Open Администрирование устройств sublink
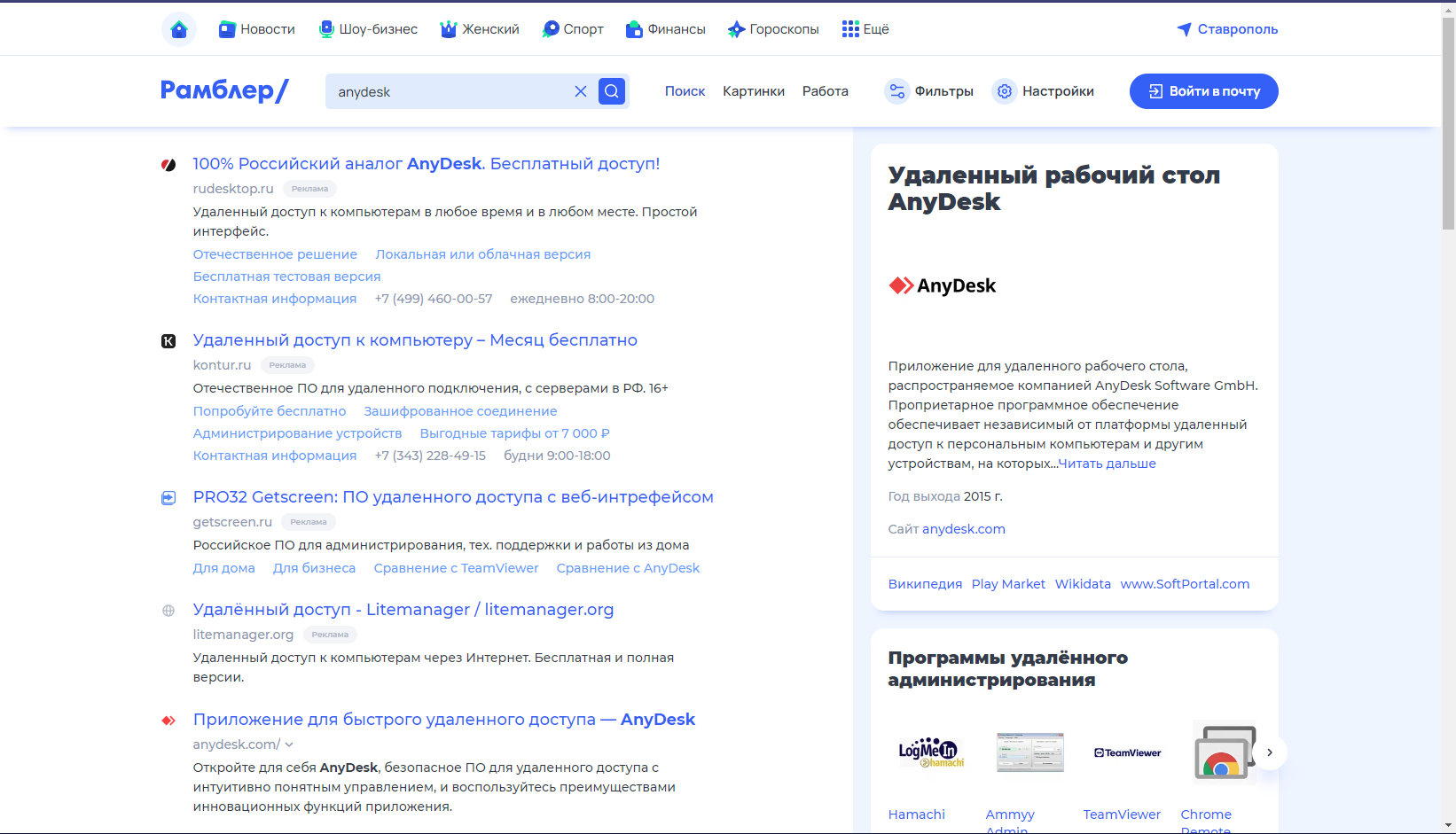 coord(297,433)
